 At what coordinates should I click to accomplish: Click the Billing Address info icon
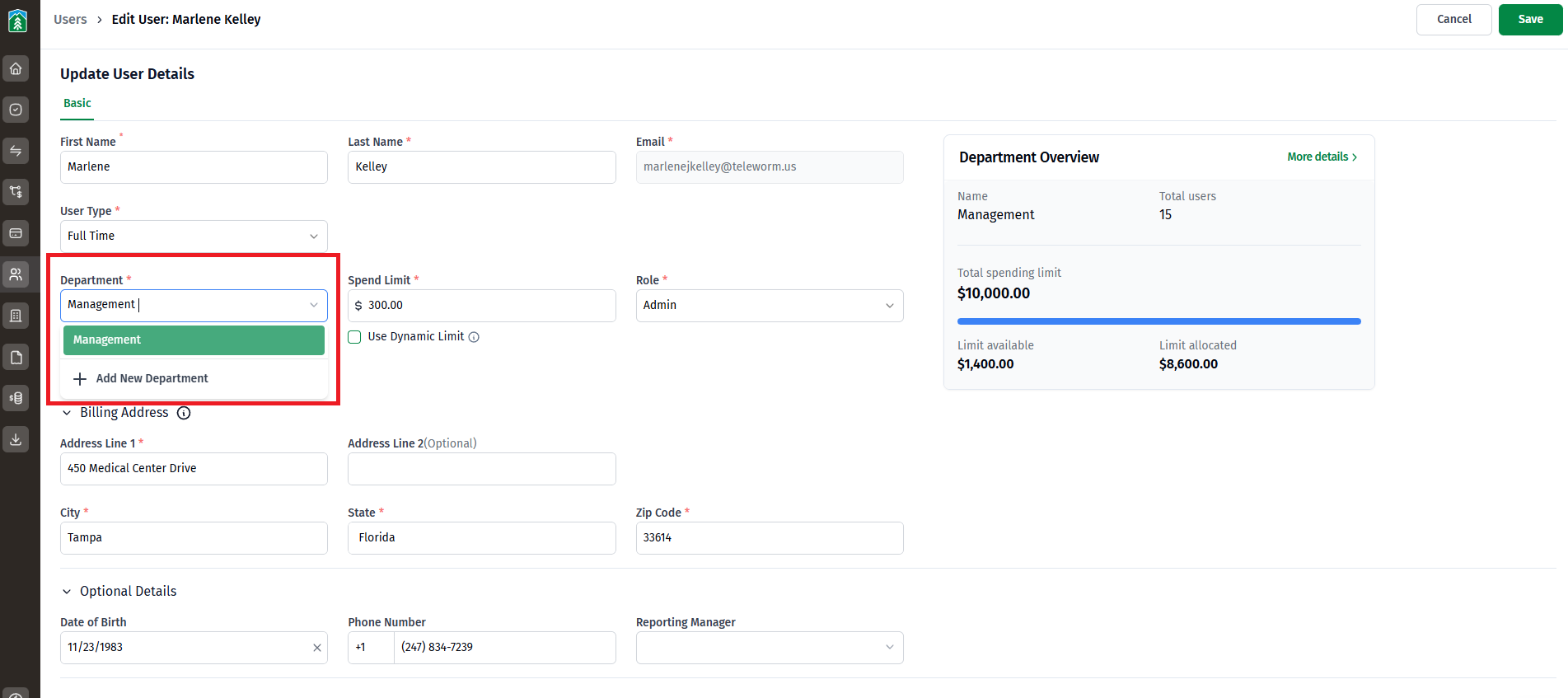click(184, 413)
